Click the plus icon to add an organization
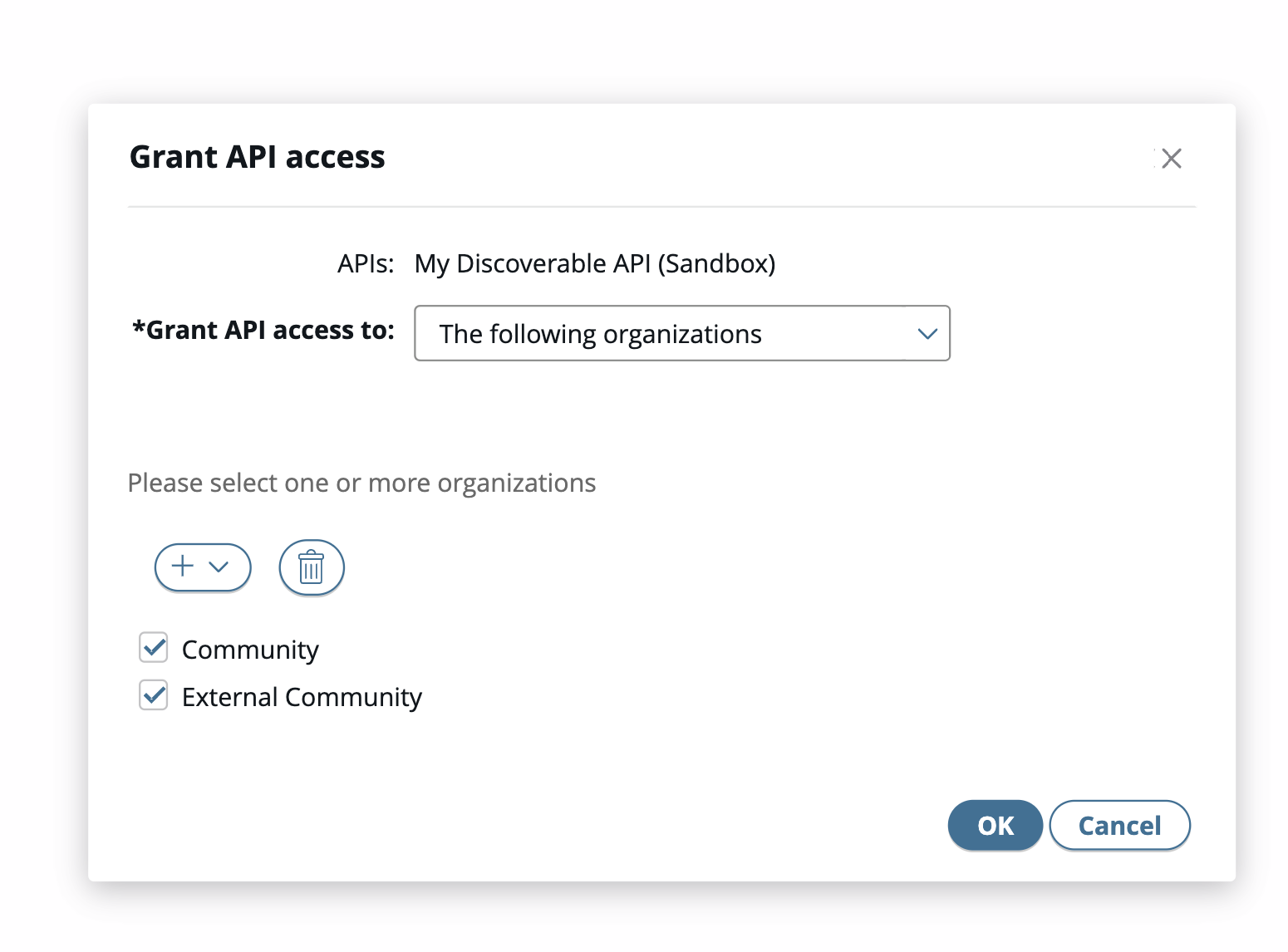The height and width of the screenshot is (952, 1288). pos(181,567)
